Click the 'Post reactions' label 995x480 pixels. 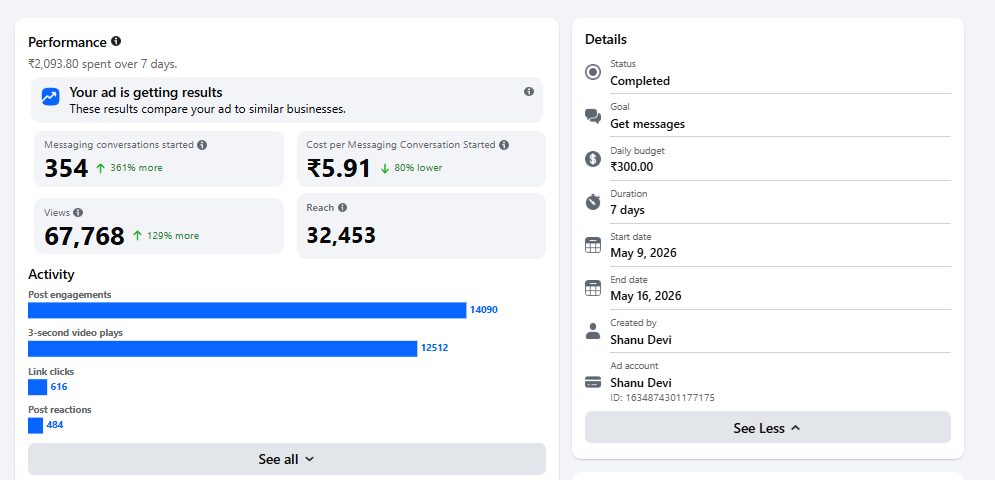click(60, 410)
